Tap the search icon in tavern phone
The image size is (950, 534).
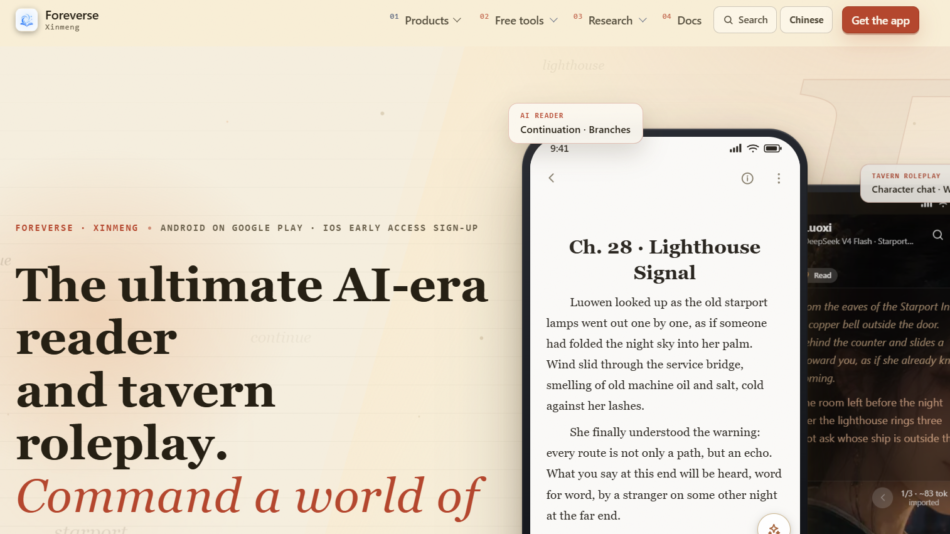click(937, 235)
